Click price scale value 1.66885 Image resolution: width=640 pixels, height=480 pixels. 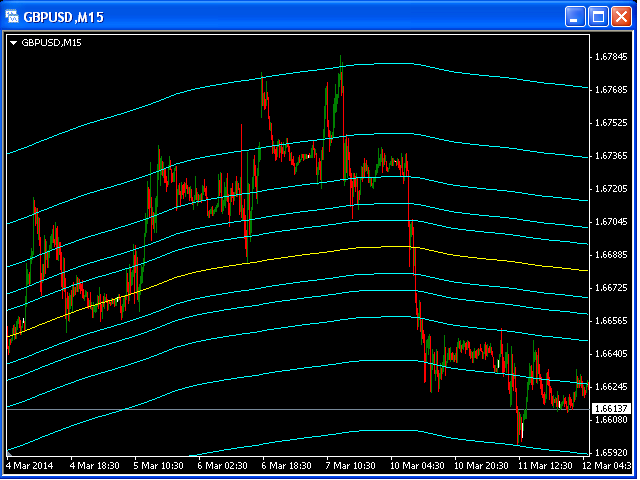[611, 255]
